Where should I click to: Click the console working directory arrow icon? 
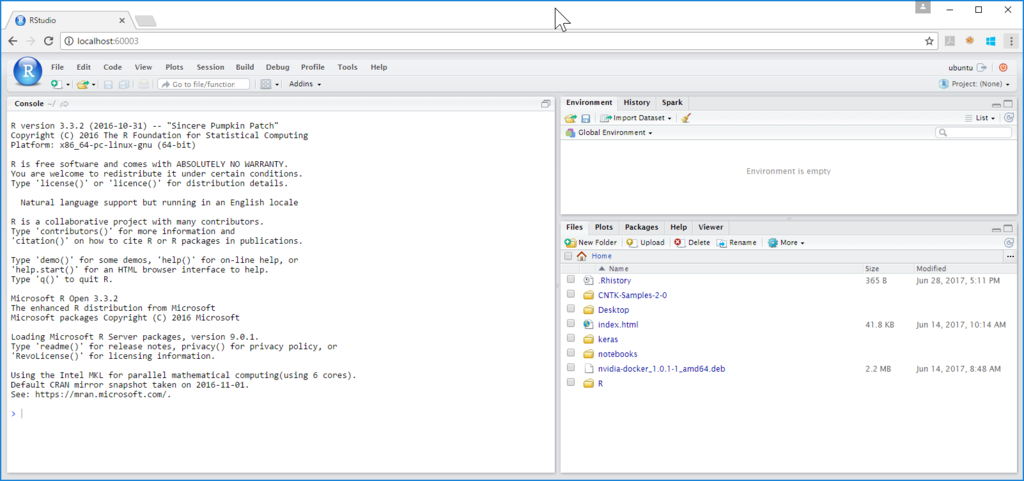click(65, 104)
